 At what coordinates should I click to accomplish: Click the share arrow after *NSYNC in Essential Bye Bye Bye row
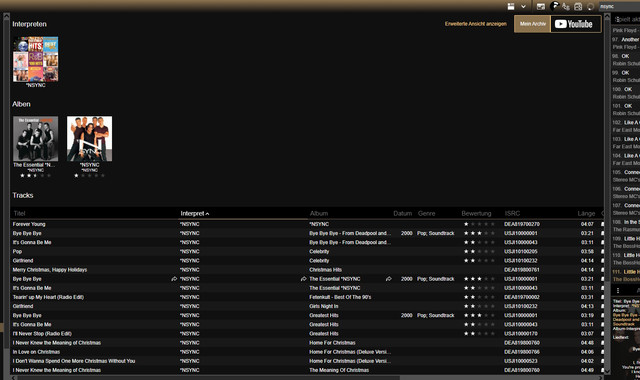pyautogui.click(x=303, y=279)
